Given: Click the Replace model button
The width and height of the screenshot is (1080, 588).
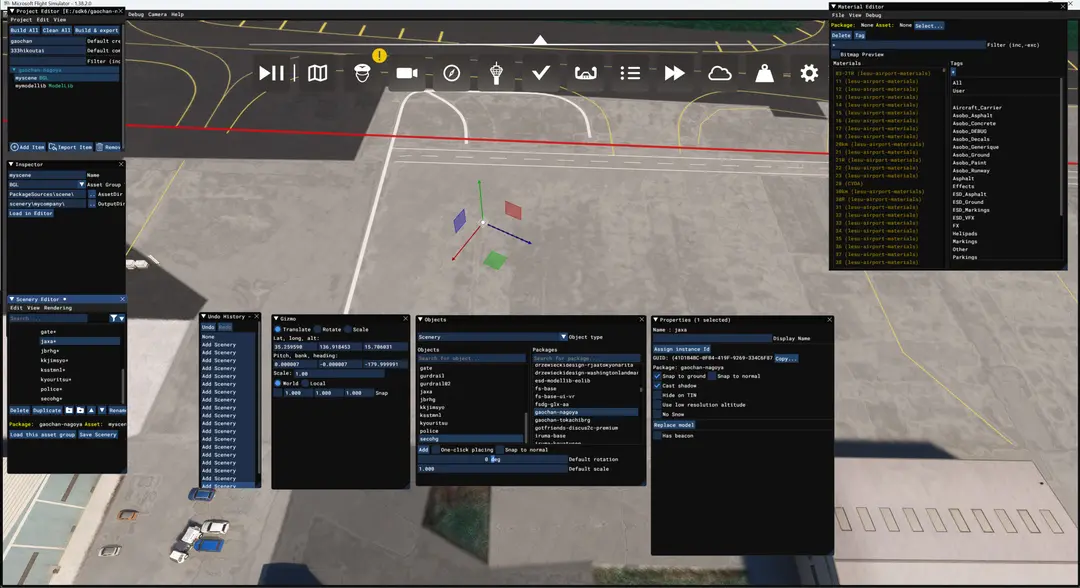Looking at the screenshot, I should (x=674, y=425).
